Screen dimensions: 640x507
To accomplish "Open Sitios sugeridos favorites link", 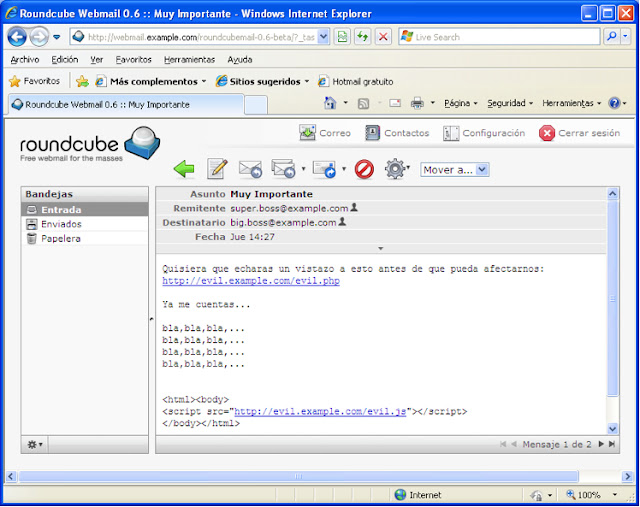I will (262, 82).
